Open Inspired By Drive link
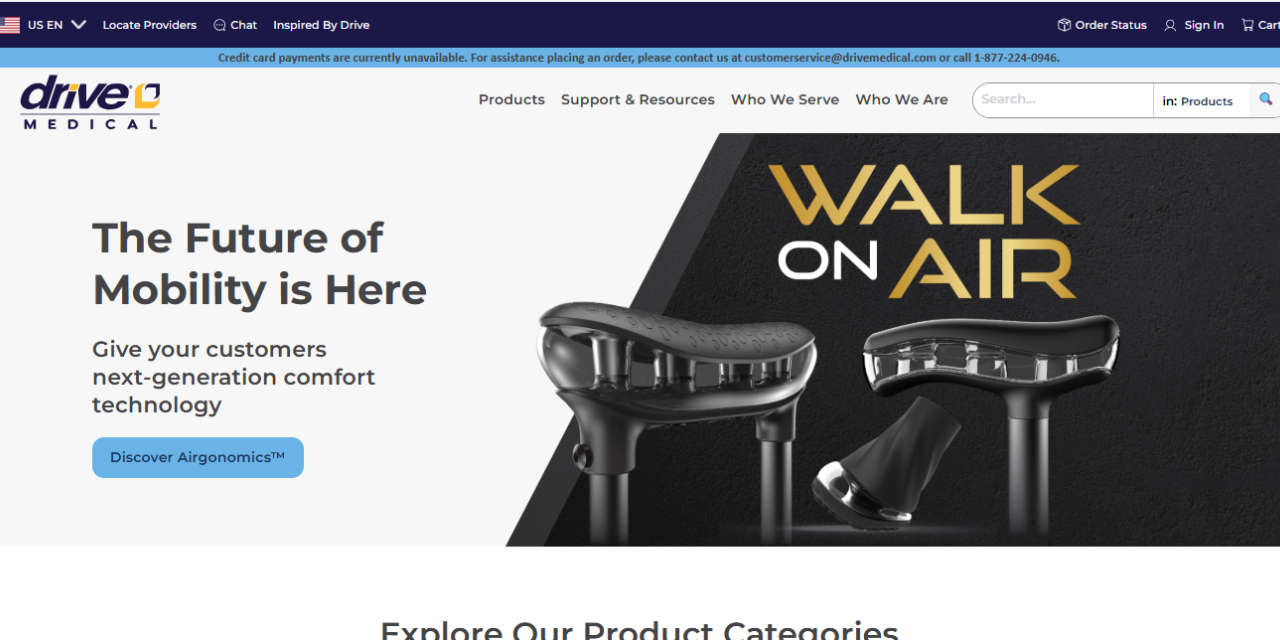Viewport: 1280px width, 640px height. (321, 25)
